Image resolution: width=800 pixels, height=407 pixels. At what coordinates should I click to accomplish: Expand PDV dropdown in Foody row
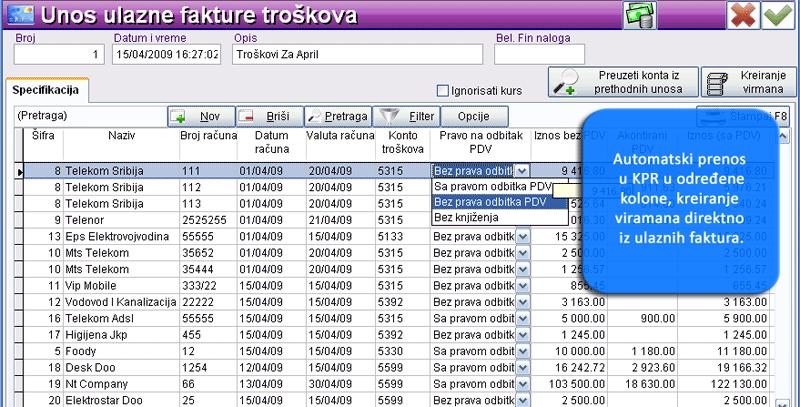click(522, 351)
